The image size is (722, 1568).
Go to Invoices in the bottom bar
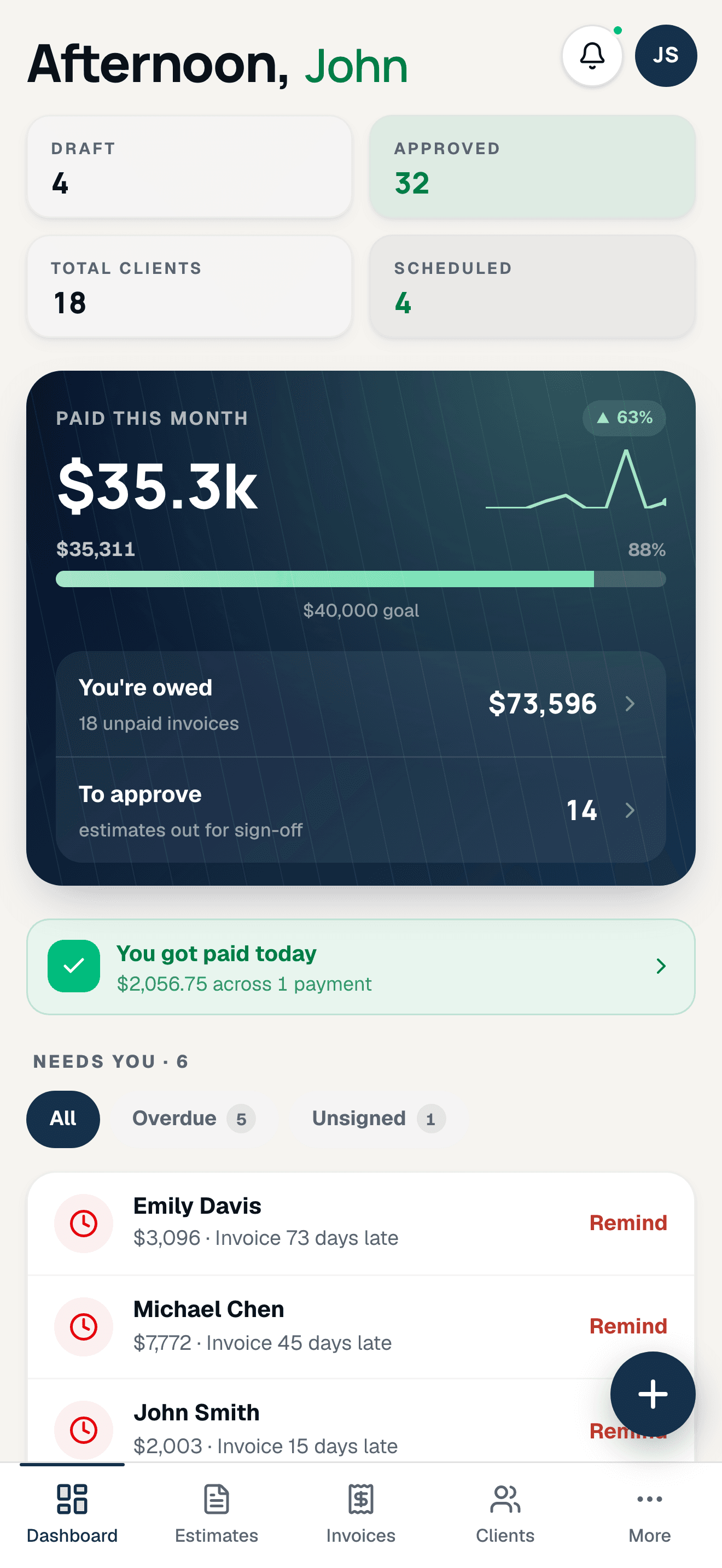(x=361, y=1513)
